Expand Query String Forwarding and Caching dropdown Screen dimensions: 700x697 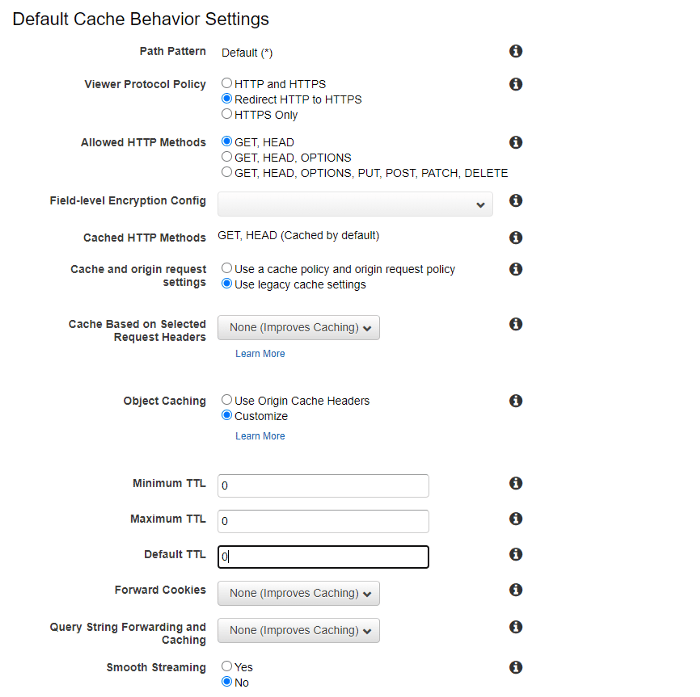click(x=298, y=630)
